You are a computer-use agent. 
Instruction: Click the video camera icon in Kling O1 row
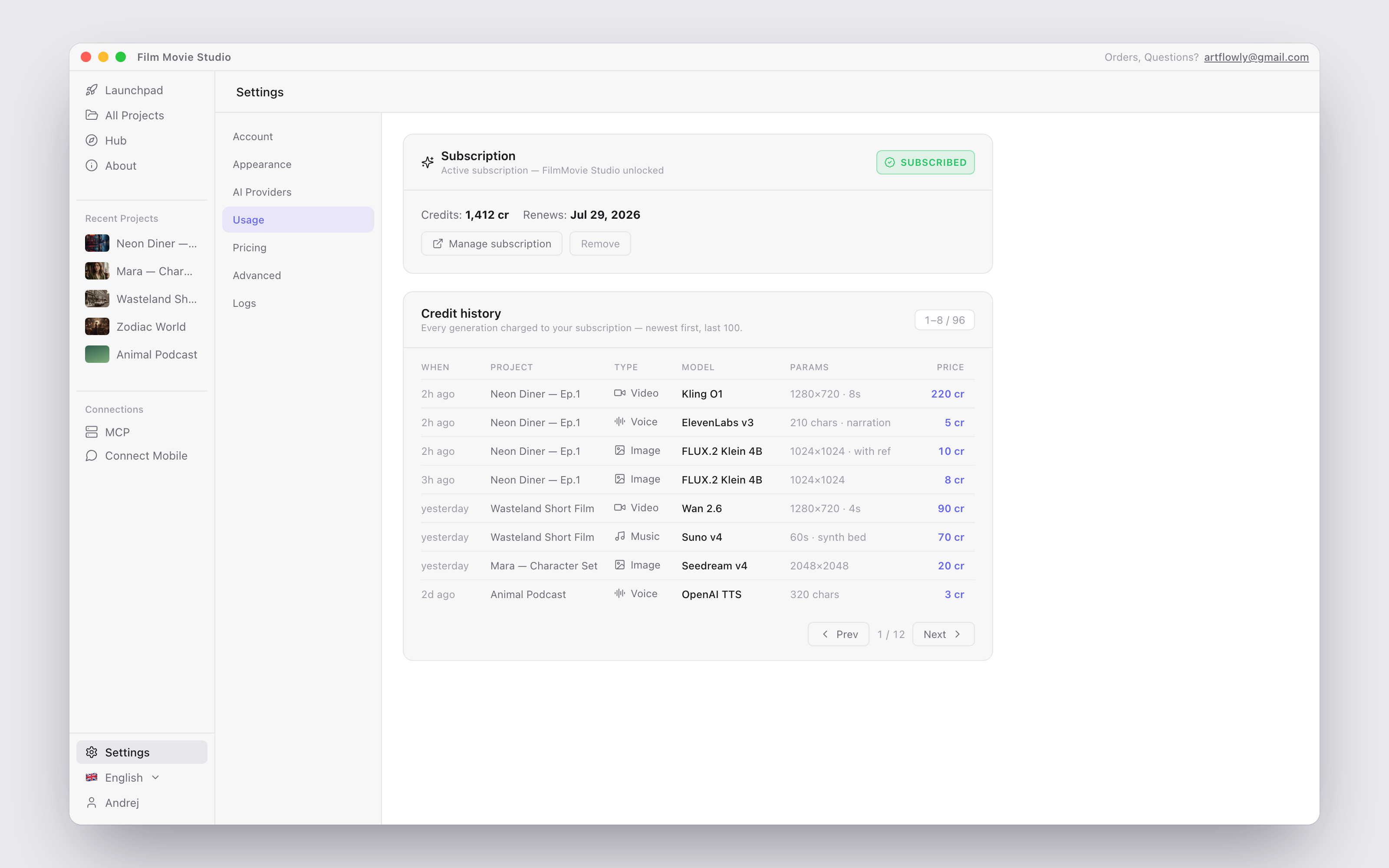pyautogui.click(x=620, y=393)
